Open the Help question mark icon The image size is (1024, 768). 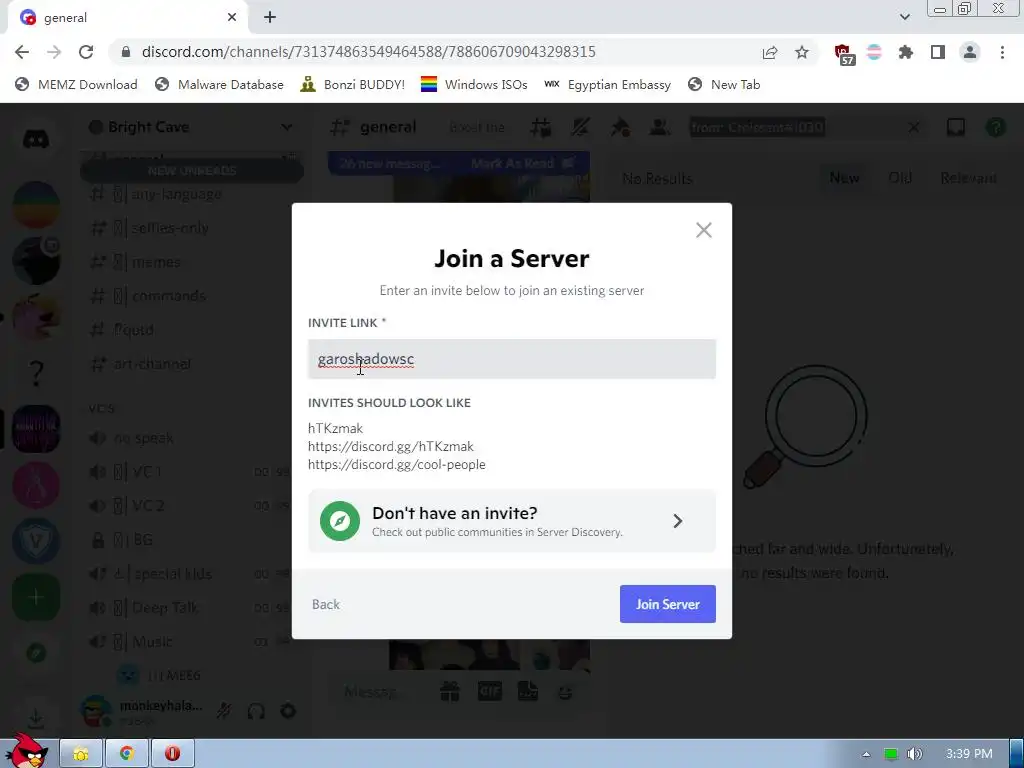tap(995, 127)
